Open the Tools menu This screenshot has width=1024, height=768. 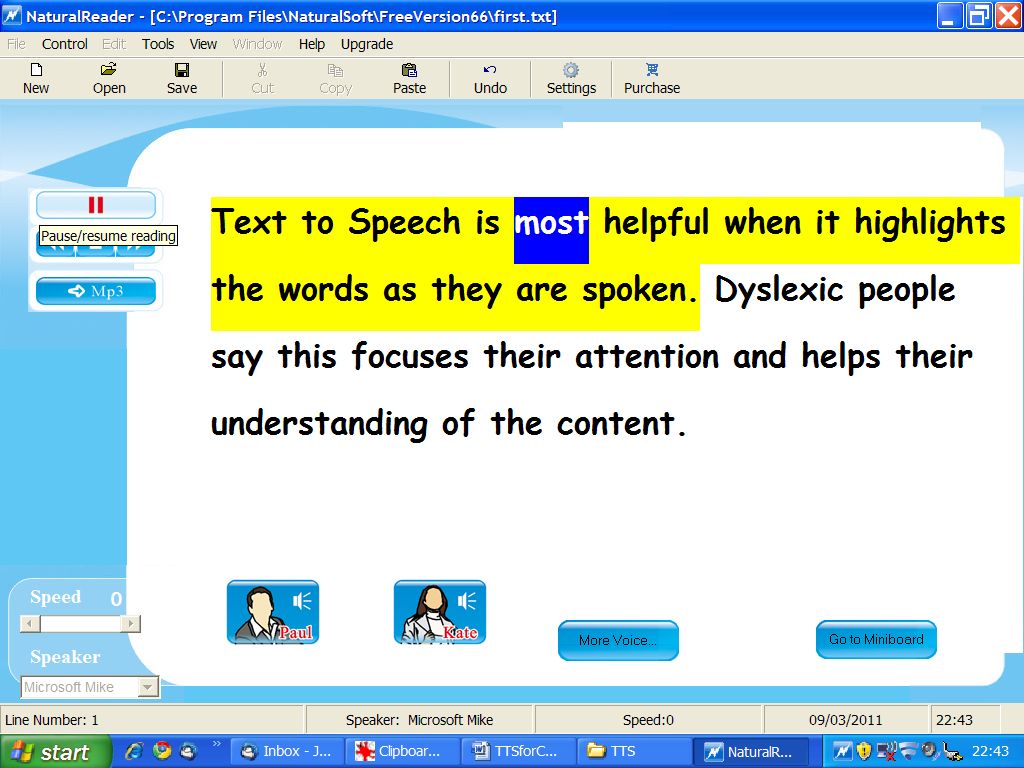[158, 44]
